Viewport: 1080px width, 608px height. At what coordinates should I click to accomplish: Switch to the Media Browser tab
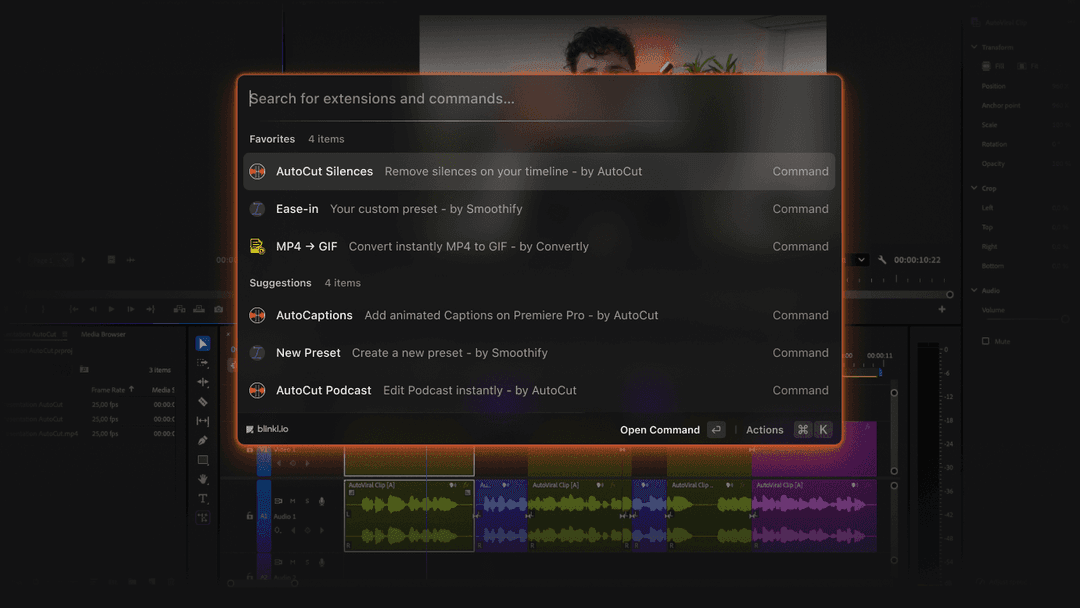pos(103,334)
